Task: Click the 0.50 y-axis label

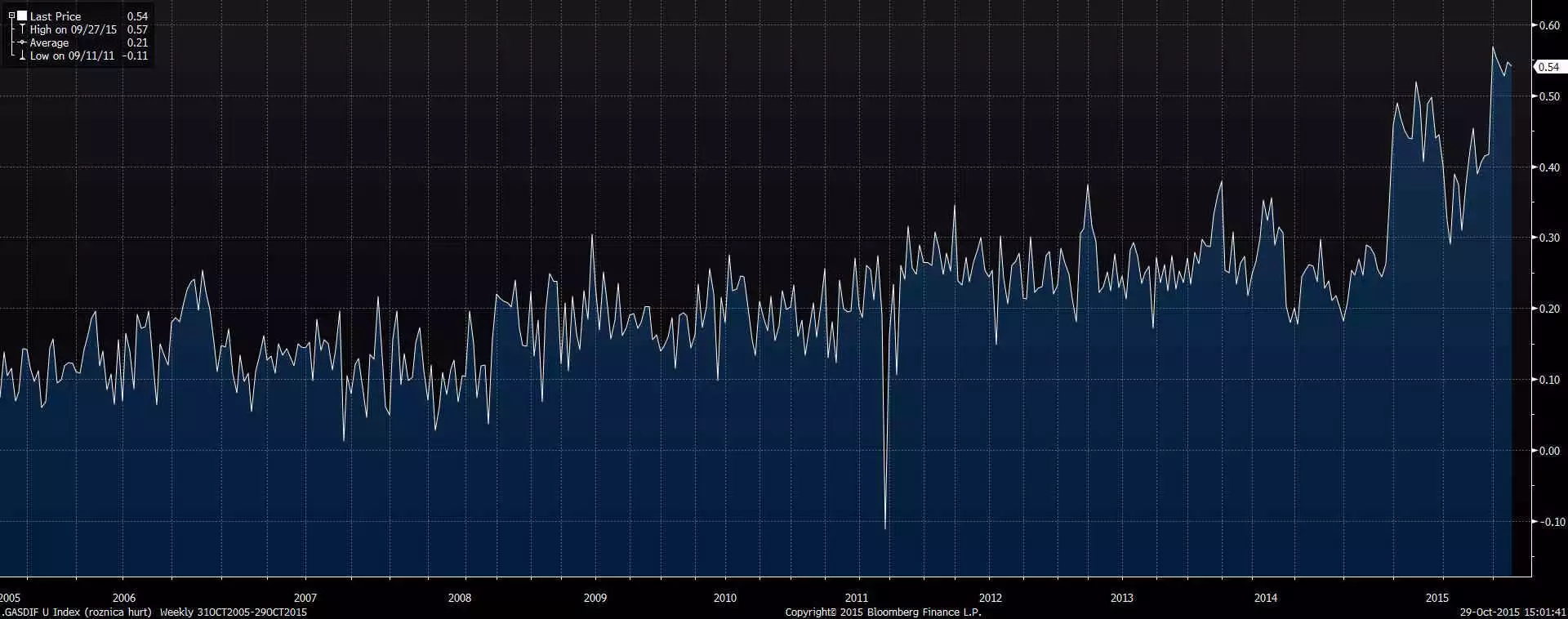Action: coord(1549,96)
